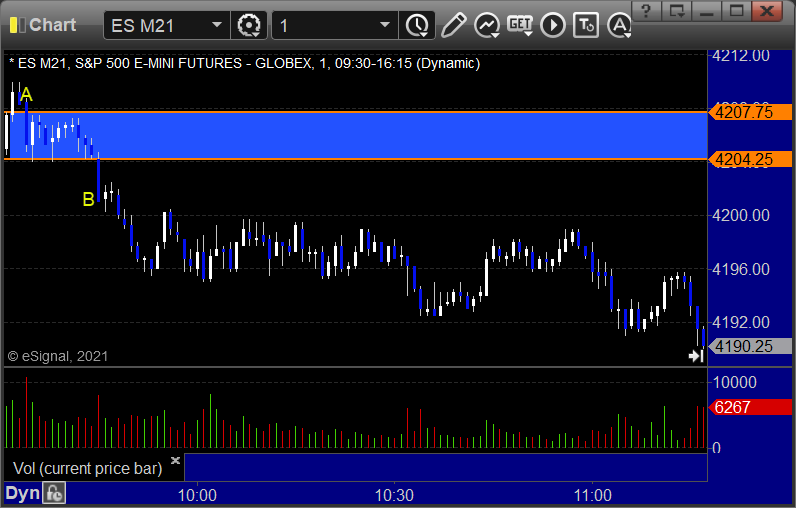Click the yellow Chart window icon
This screenshot has height=508, width=796.
click(x=17, y=25)
